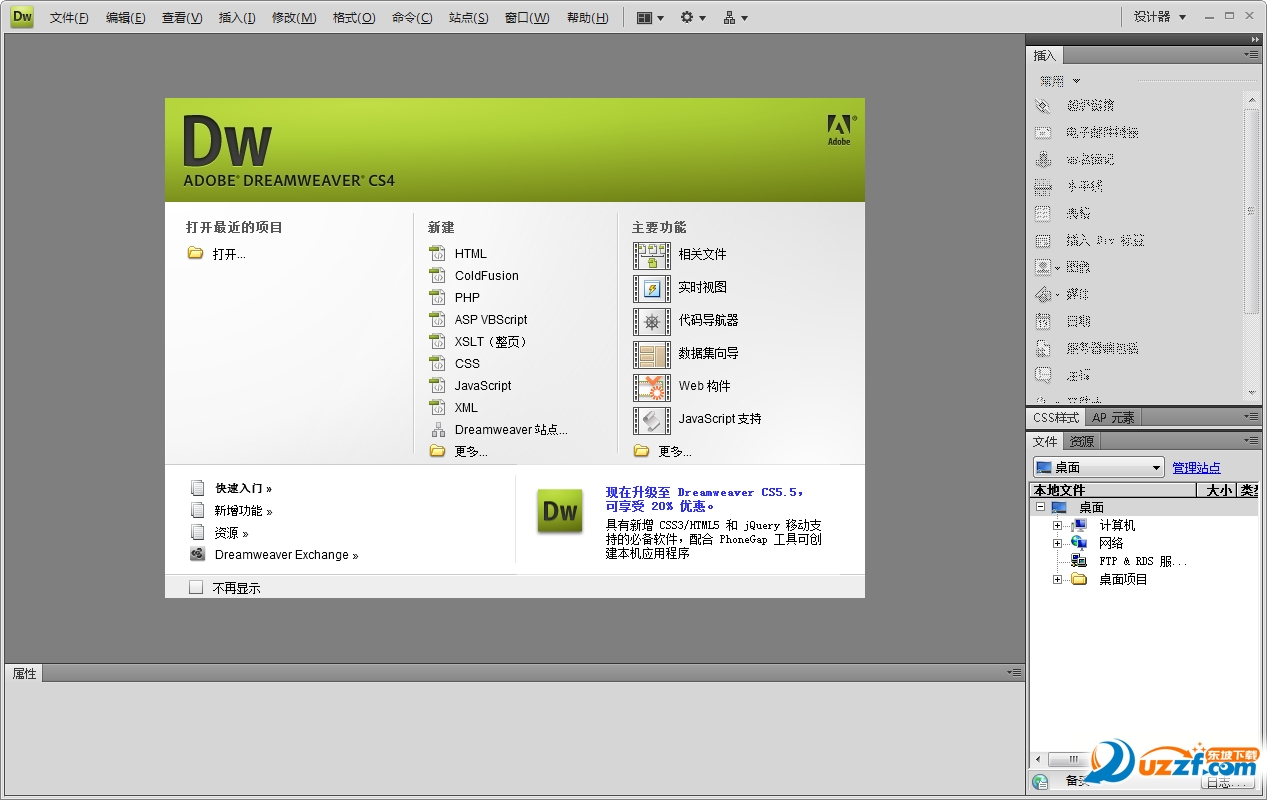Click the Email Link (电子邮件链接) insert icon
The height and width of the screenshot is (800, 1267).
pos(1043,132)
